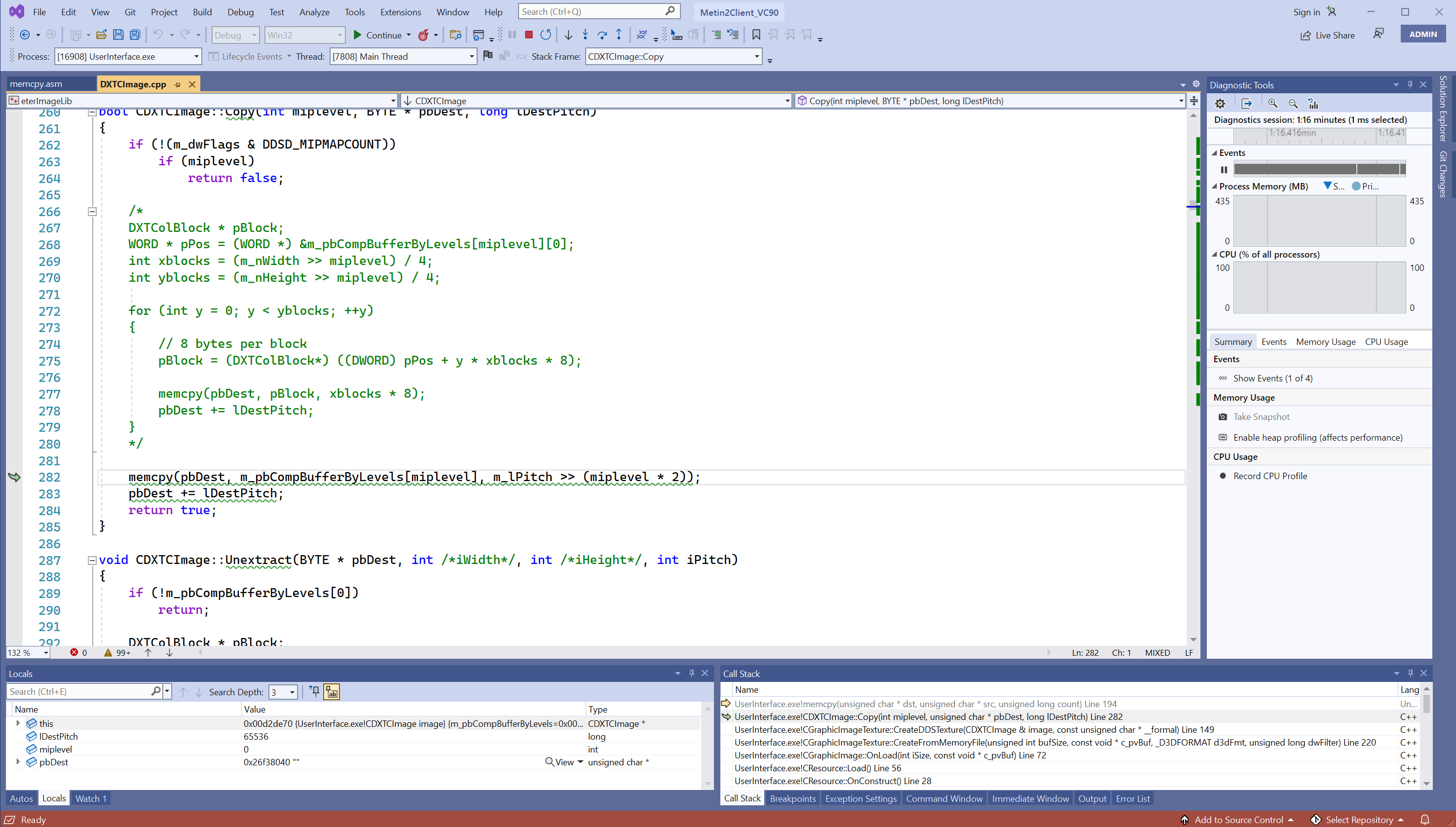Click the Restart debugging icon
This screenshot has height=827, width=1456.
pos(546,35)
